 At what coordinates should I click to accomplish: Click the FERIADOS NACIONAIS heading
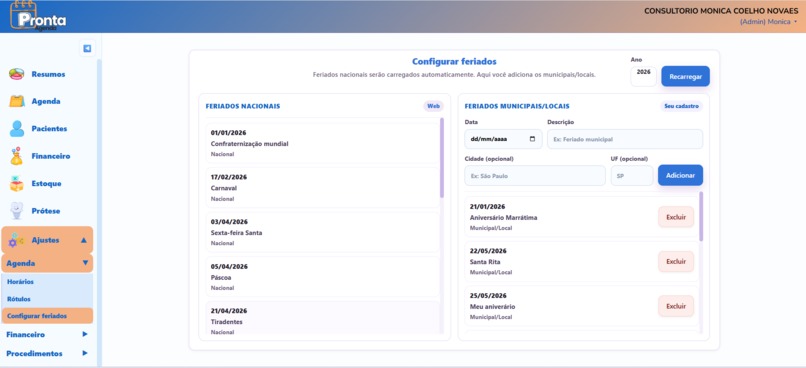tap(243, 106)
